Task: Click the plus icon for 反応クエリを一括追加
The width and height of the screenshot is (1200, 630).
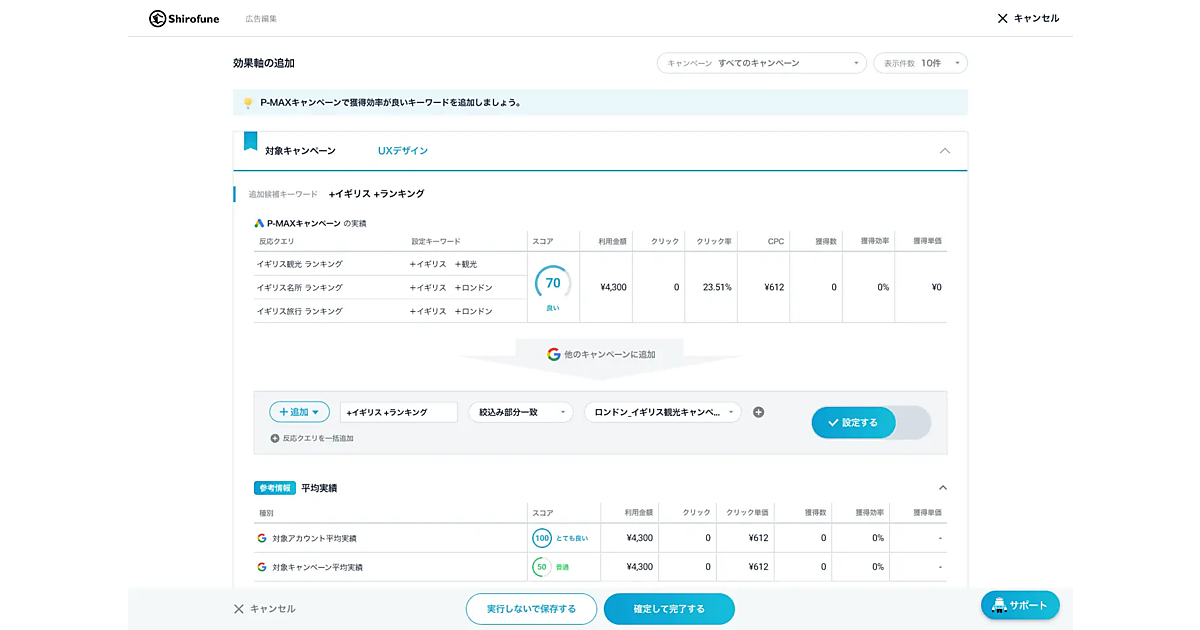Action: [x=275, y=438]
